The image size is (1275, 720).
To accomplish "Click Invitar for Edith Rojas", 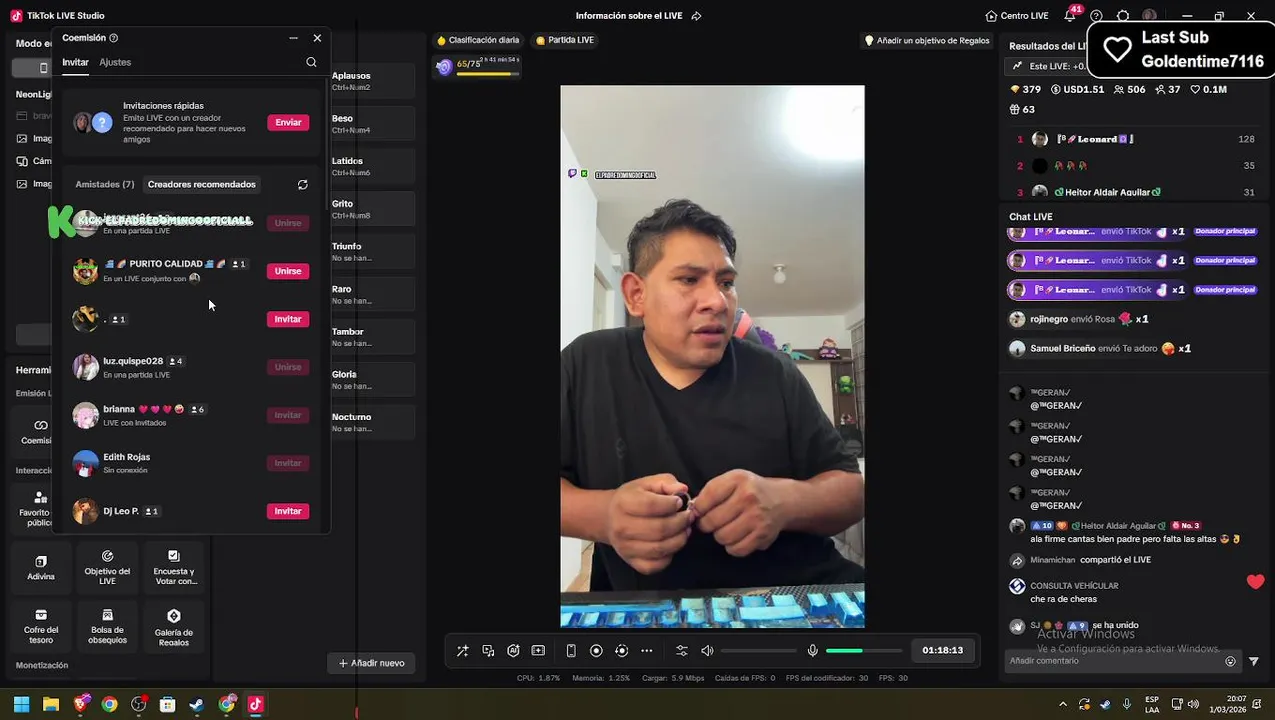I will point(288,463).
